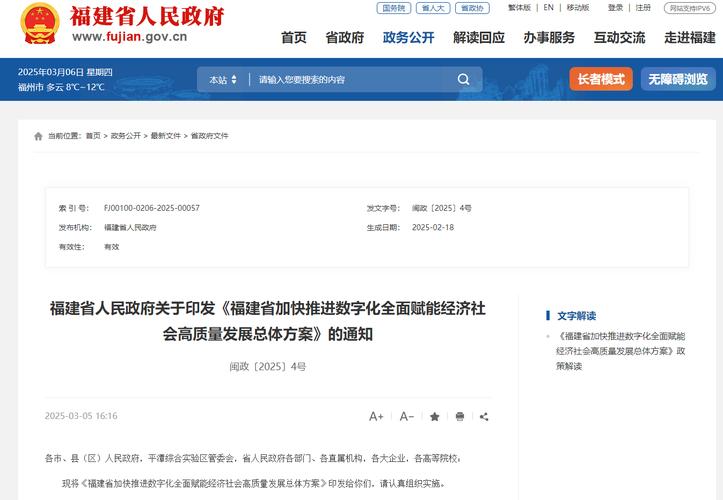Viewport: 723px width, 500px height.
Task: Enable 长者模式 elder mode
Action: [x=601, y=79]
